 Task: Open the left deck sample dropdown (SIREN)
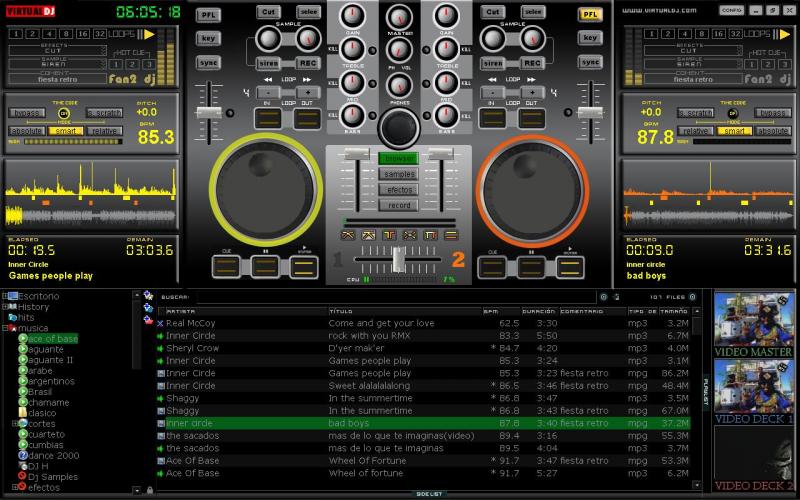57,64
